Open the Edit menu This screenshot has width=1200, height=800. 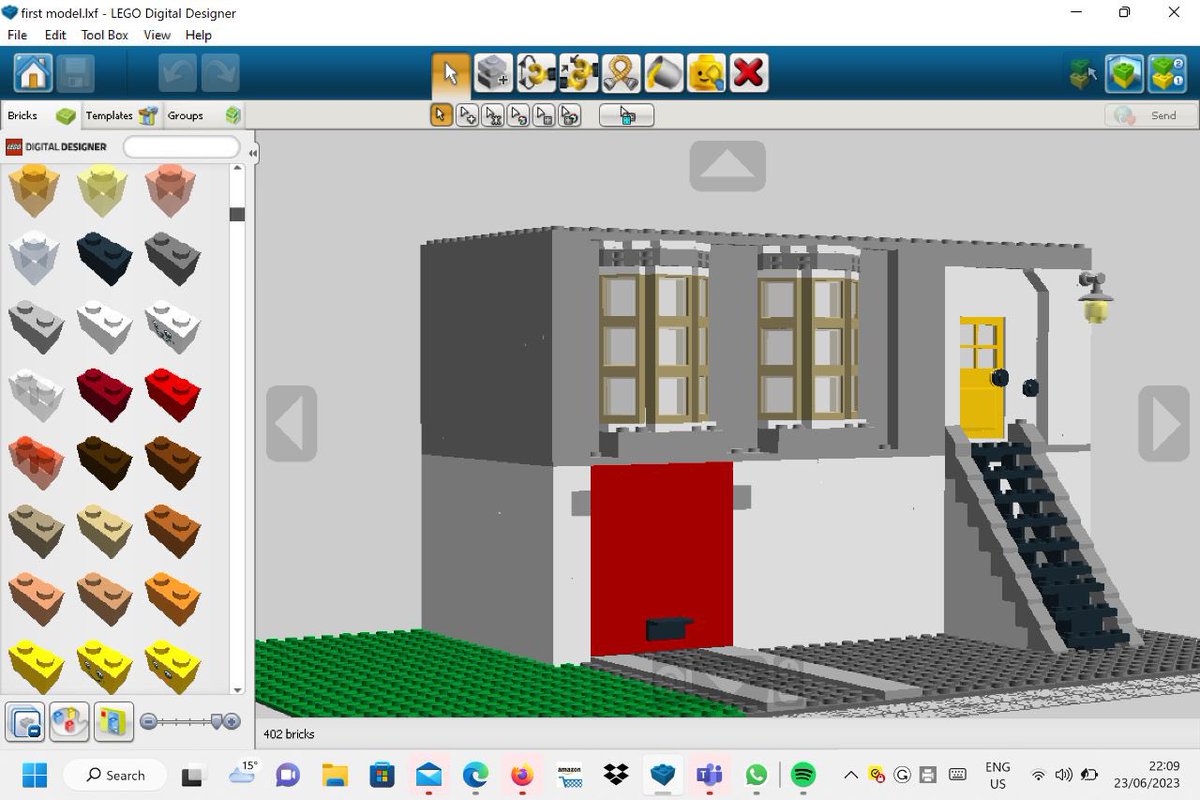coord(55,35)
